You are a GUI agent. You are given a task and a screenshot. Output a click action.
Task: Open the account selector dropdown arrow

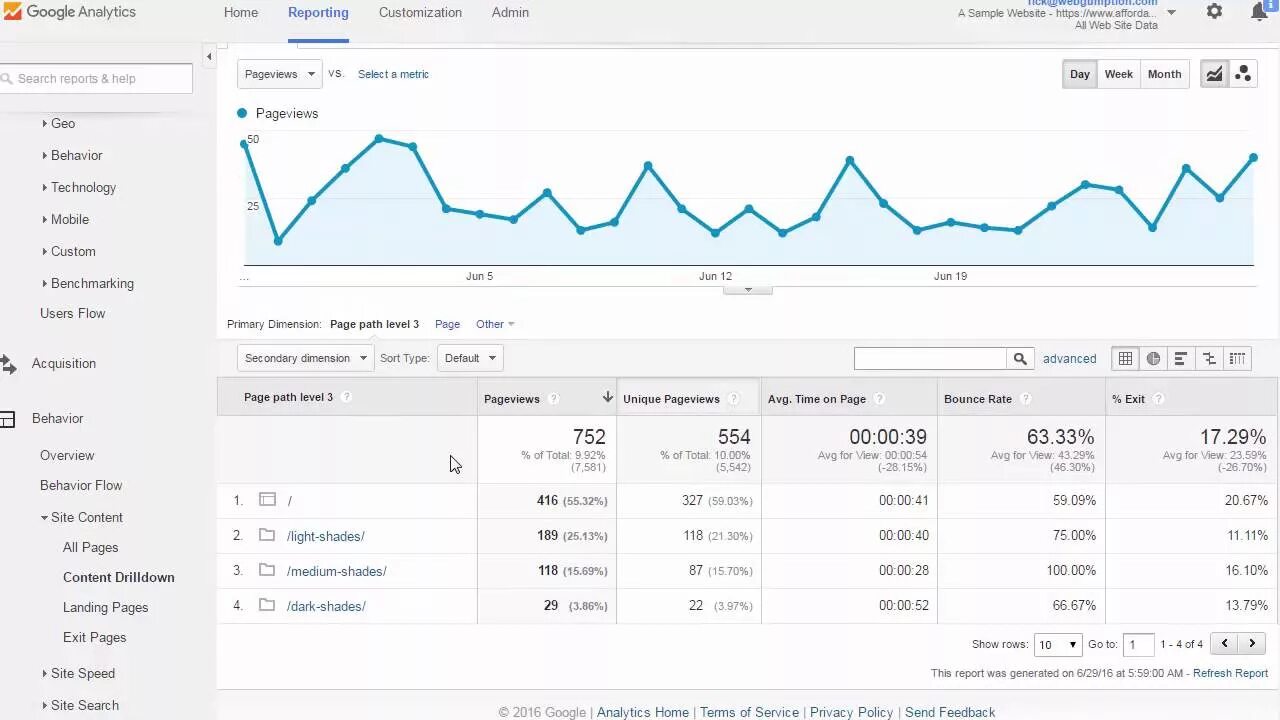(1171, 13)
